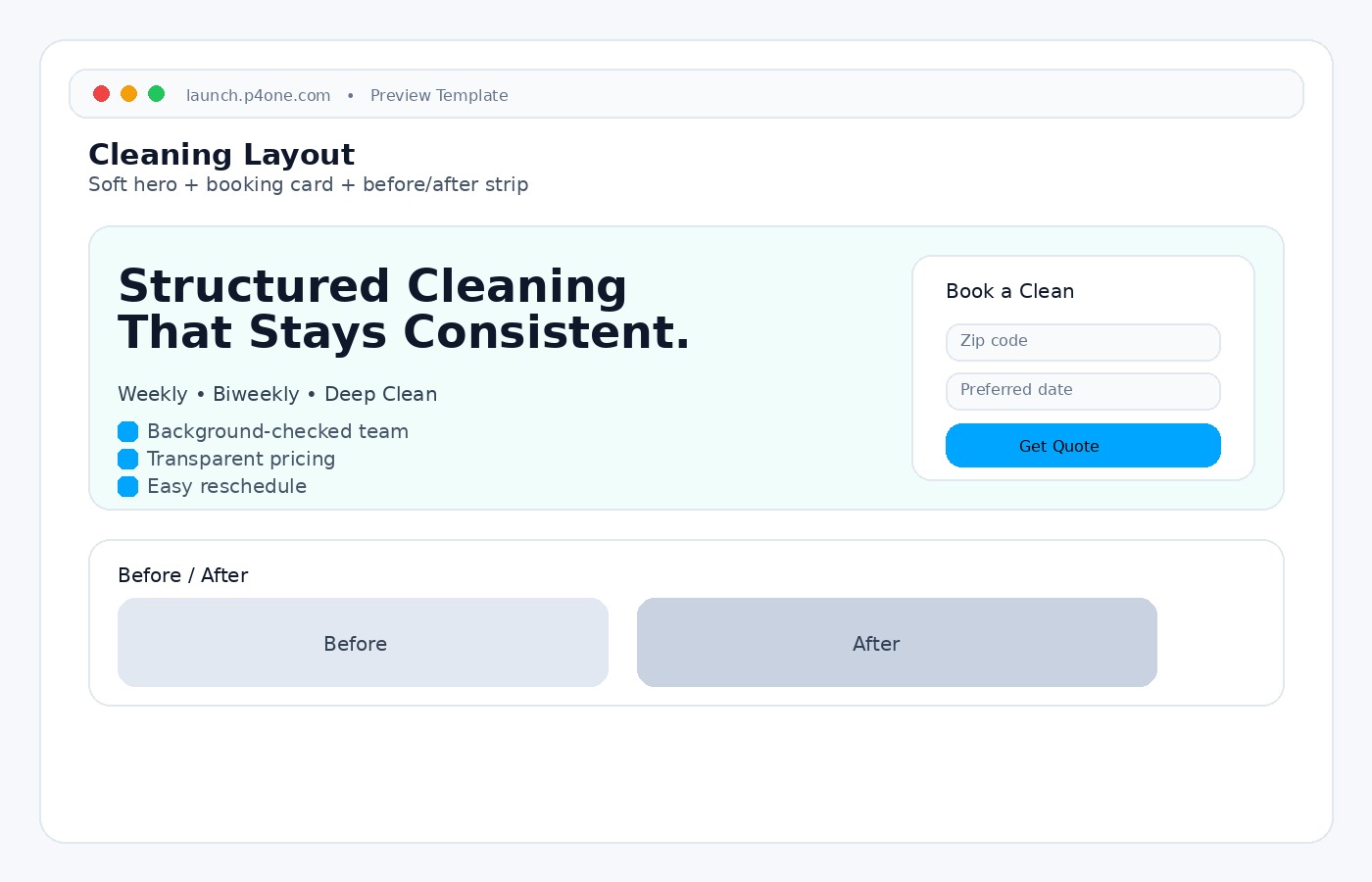Image resolution: width=1372 pixels, height=882 pixels.
Task: Select the bullet icon beside Background-checked team
Action: tap(128, 431)
